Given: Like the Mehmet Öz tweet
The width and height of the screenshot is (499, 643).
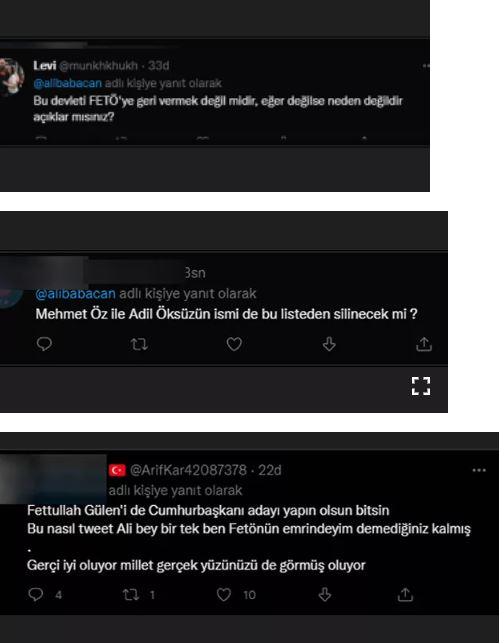Looking at the screenshot, I should (234, 344).
